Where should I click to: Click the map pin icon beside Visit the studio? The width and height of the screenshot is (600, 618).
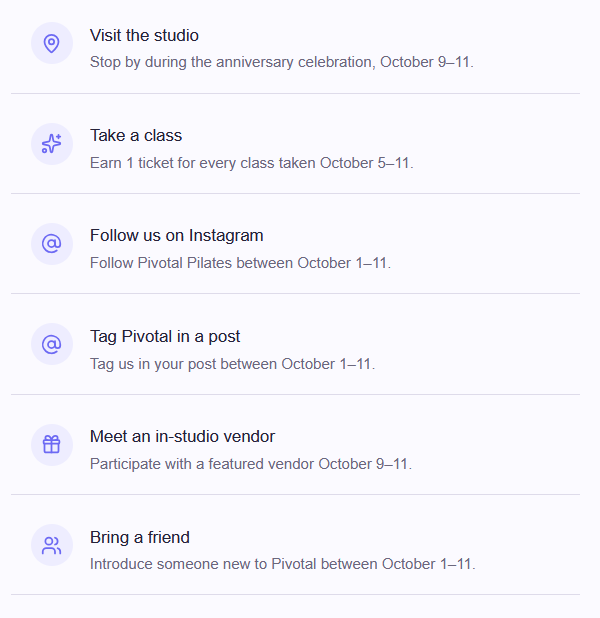52,43
